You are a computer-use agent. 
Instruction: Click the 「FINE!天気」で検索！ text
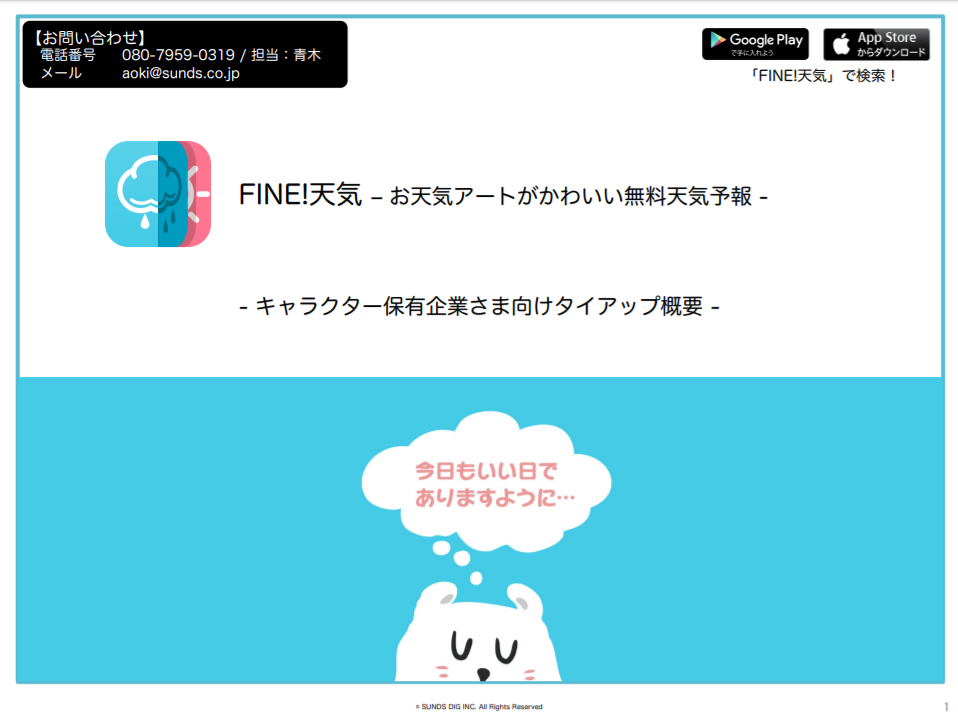click(x=823, y=76)
